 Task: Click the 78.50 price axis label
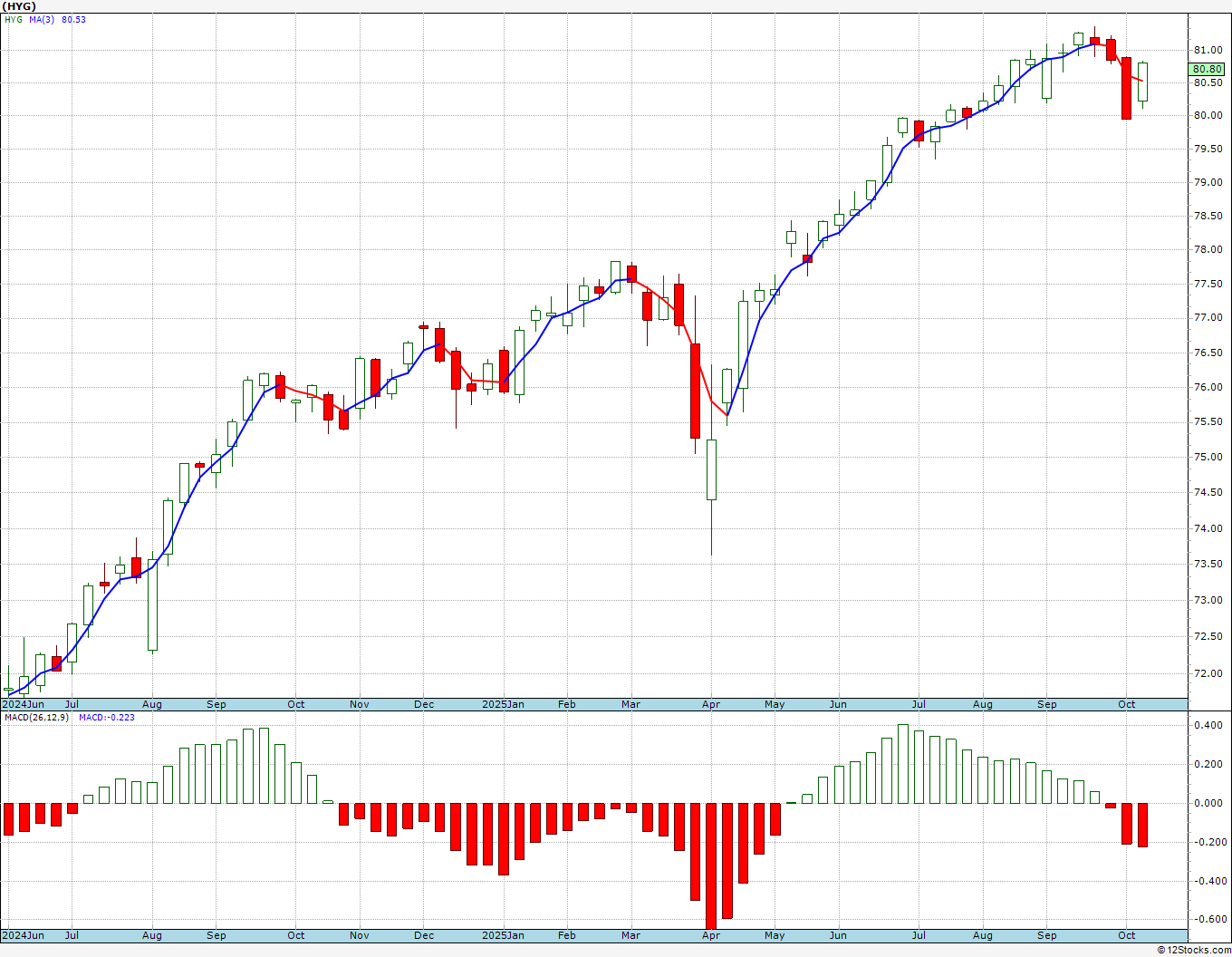click(1207, 216)
